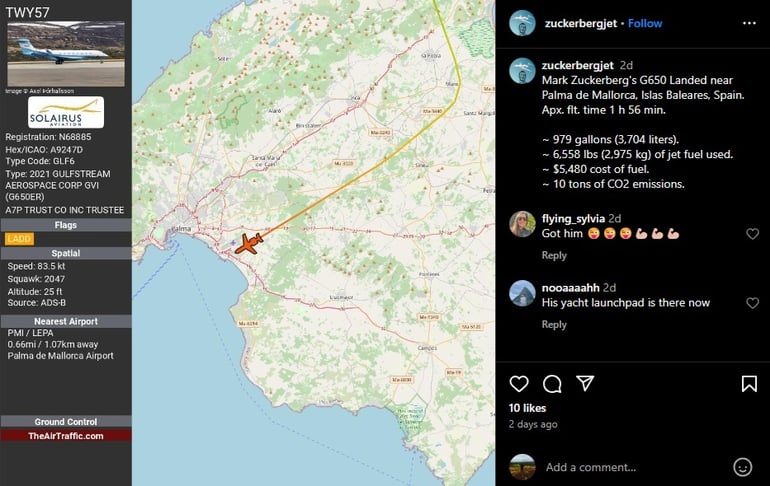Open zuckerbergjet profile picture in header
The height and width of the screenshot is (486, 770).
coord(522,23)
